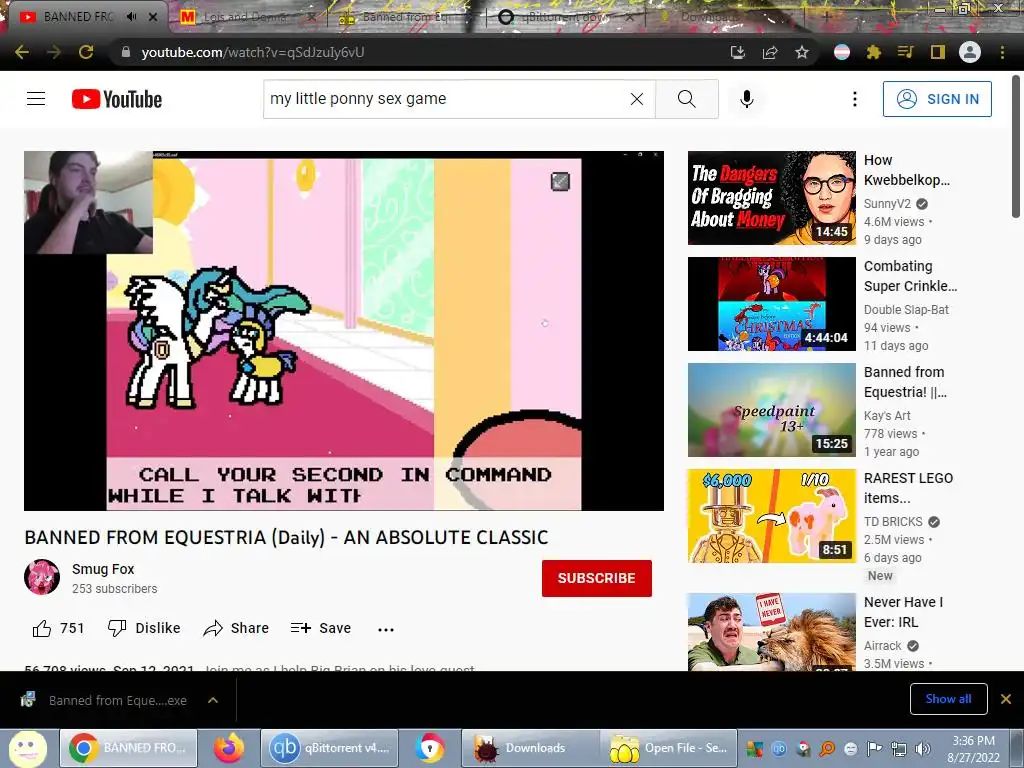Open the Chrome profile avatar
1024x768 pixels.
click(970, 52)
